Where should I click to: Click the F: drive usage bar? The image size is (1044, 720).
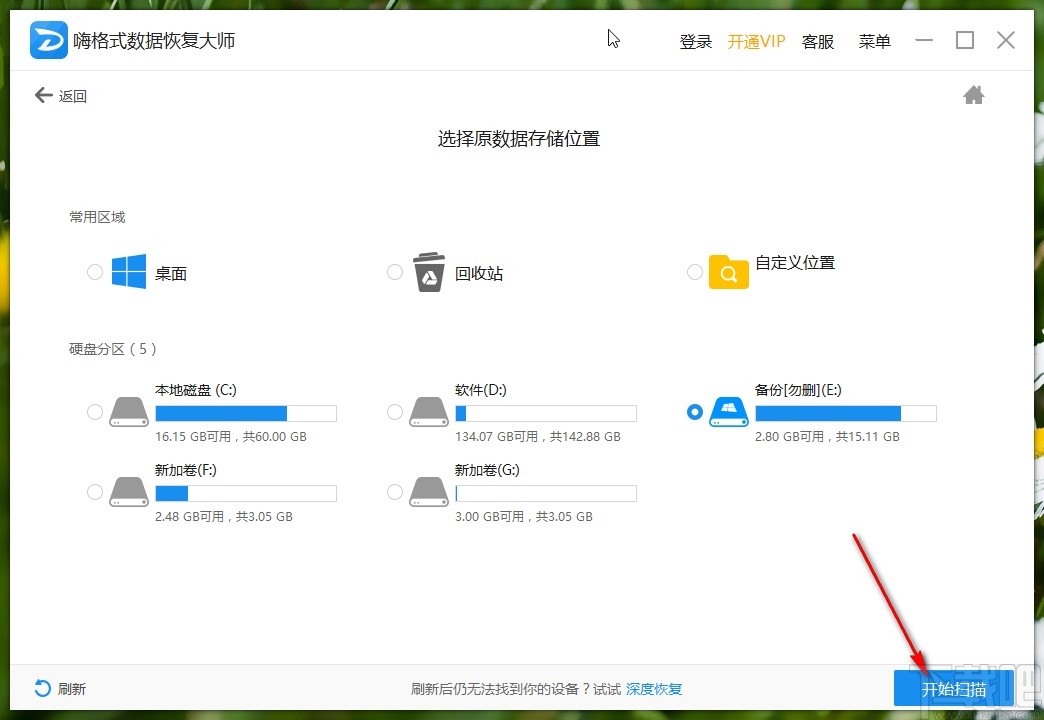tap(246, 493)
